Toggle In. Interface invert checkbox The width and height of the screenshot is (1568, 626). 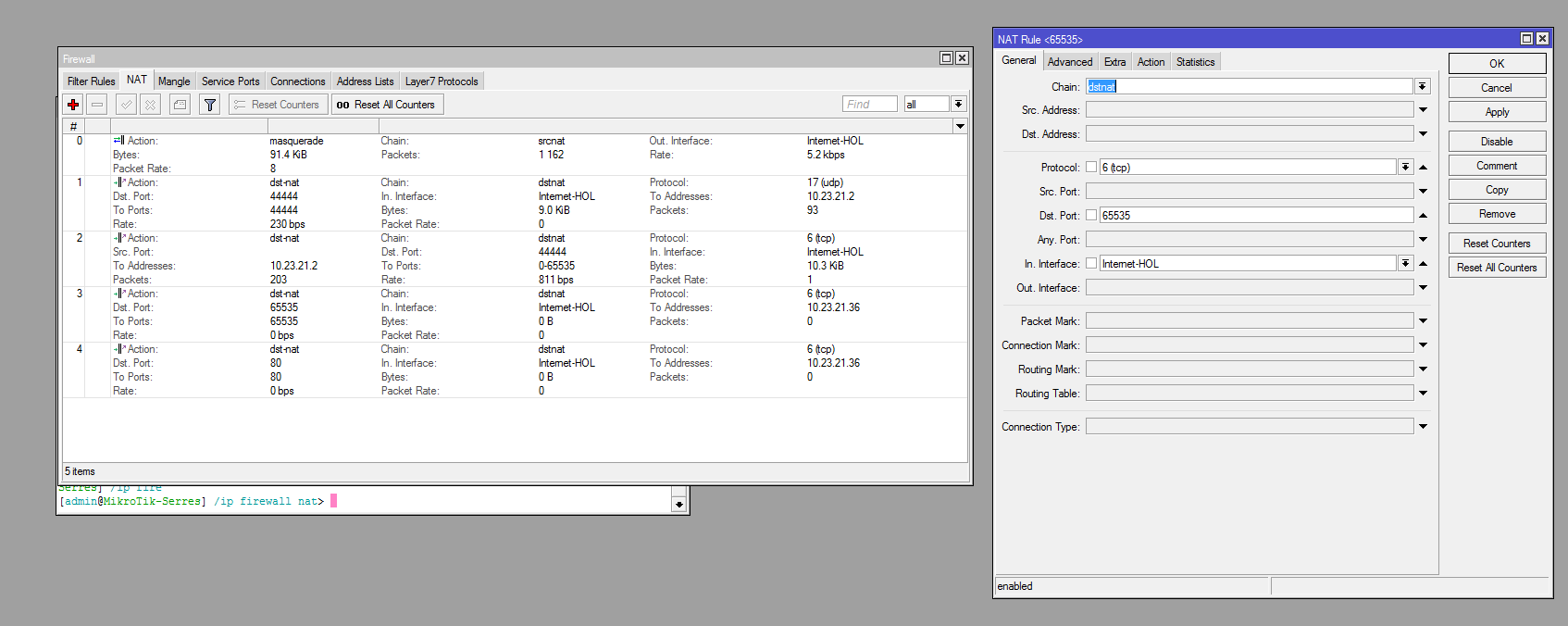coord(1091,263)
